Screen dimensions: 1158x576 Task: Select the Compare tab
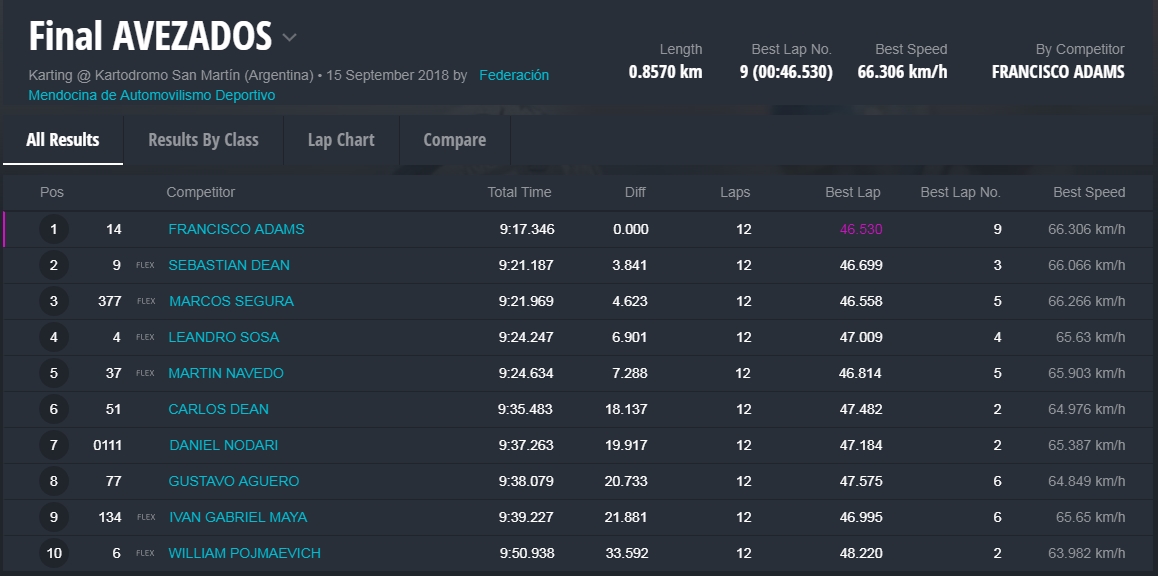click(454, 140)
